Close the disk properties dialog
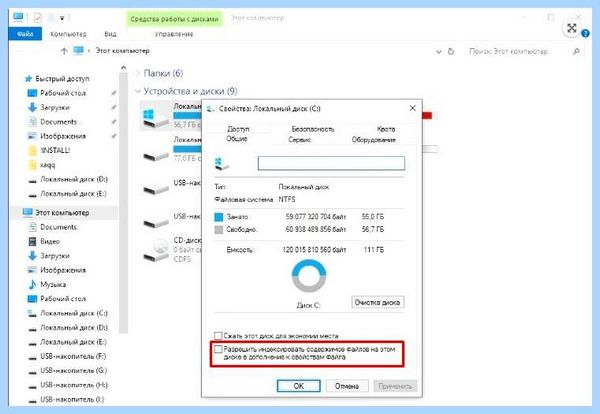 click(412, 108)
